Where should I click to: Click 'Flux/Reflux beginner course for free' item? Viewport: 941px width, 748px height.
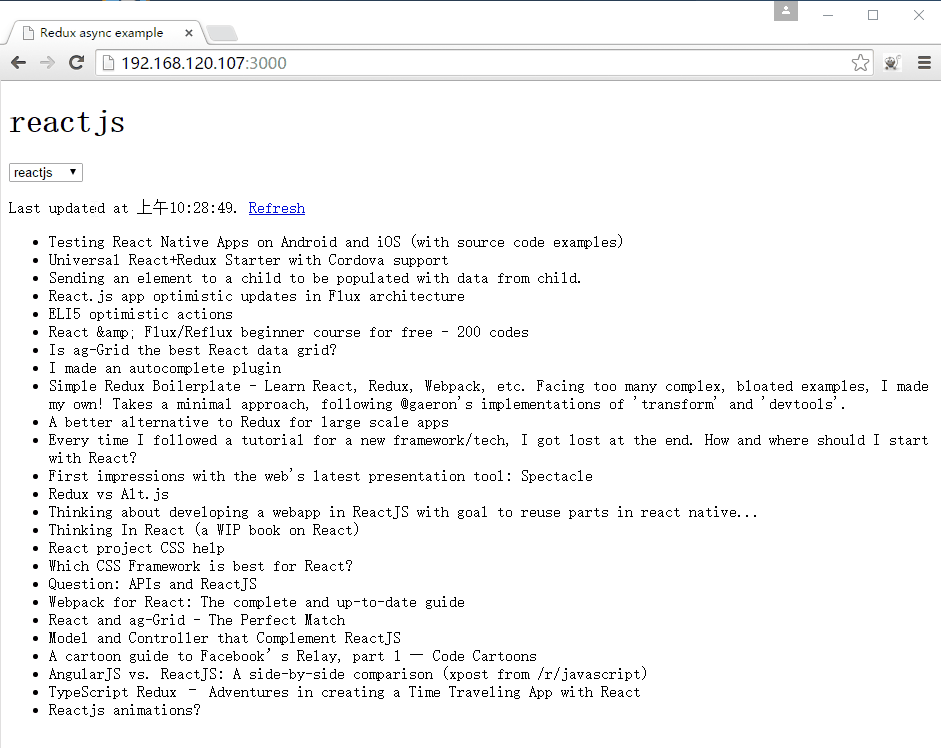(289, 332)
